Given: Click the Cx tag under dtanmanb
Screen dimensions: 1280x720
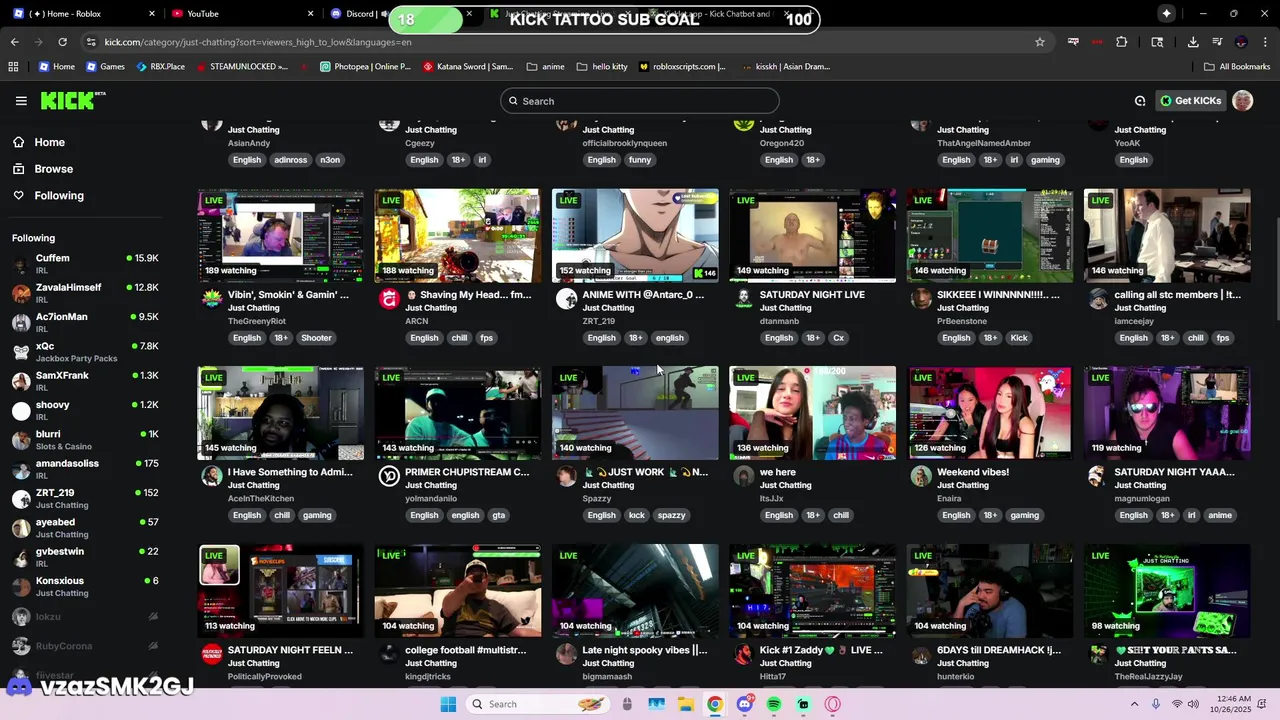Looking at the screenshot, I should point(838,338).
